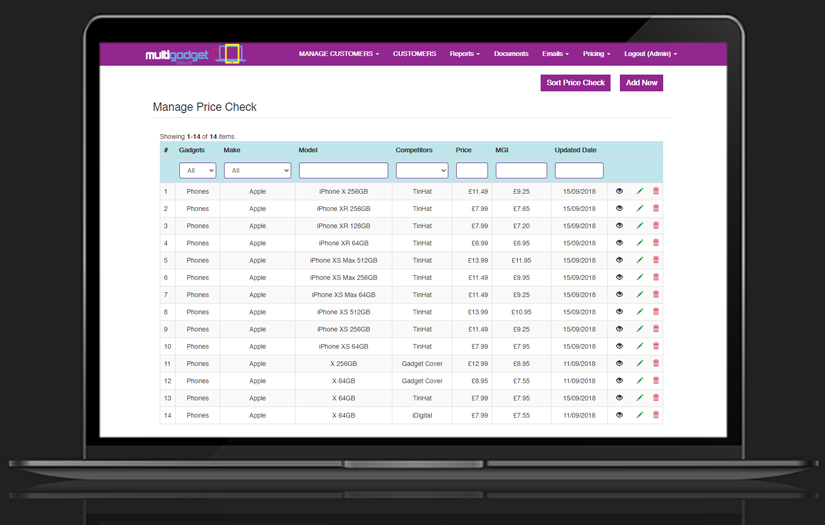Open the Documents page

point(511,54)
